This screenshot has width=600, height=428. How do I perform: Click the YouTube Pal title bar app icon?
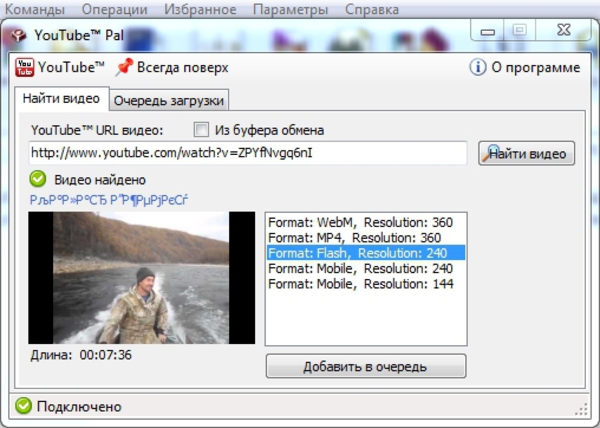[18, 36]
